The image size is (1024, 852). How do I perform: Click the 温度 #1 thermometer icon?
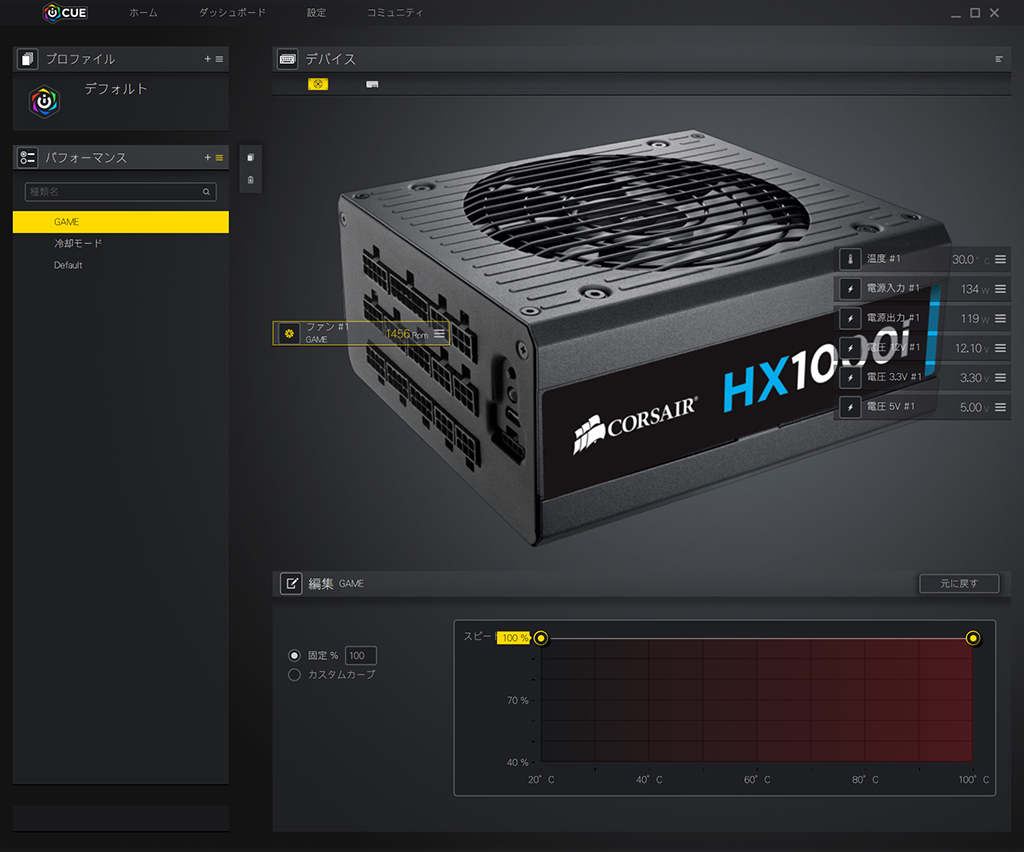click(850, 259)
